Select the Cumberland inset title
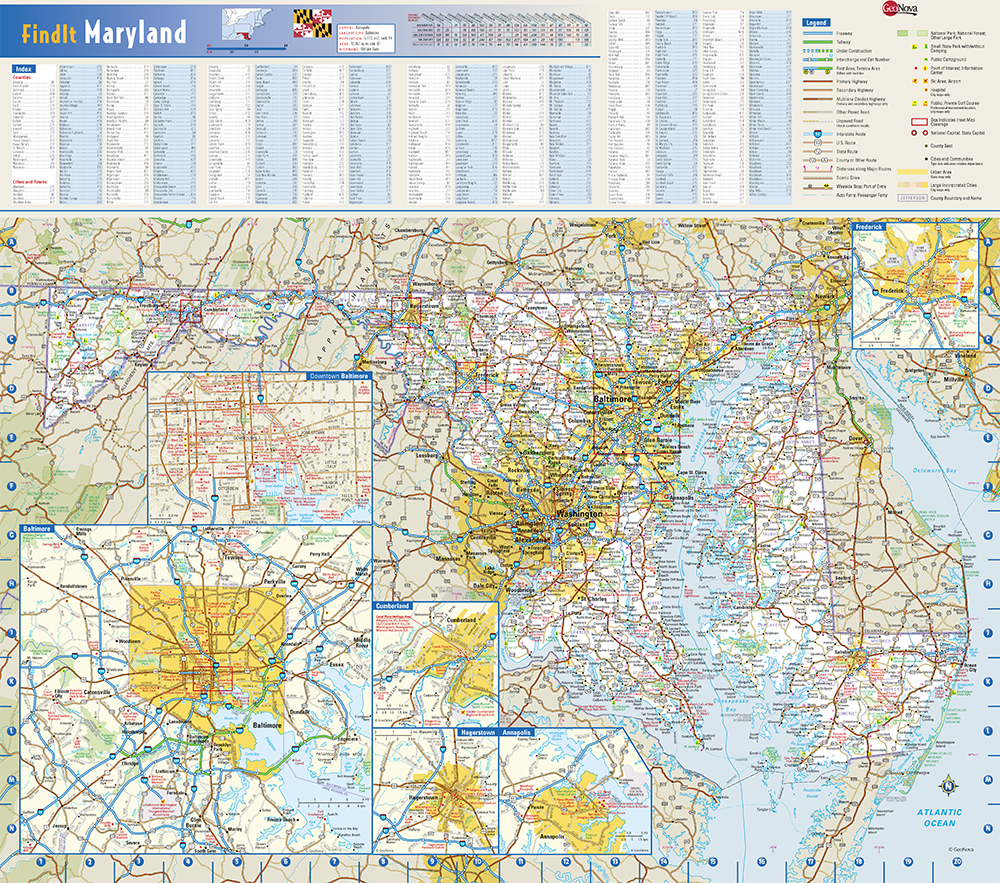The image size is (1000, 883). click(392, 606)
